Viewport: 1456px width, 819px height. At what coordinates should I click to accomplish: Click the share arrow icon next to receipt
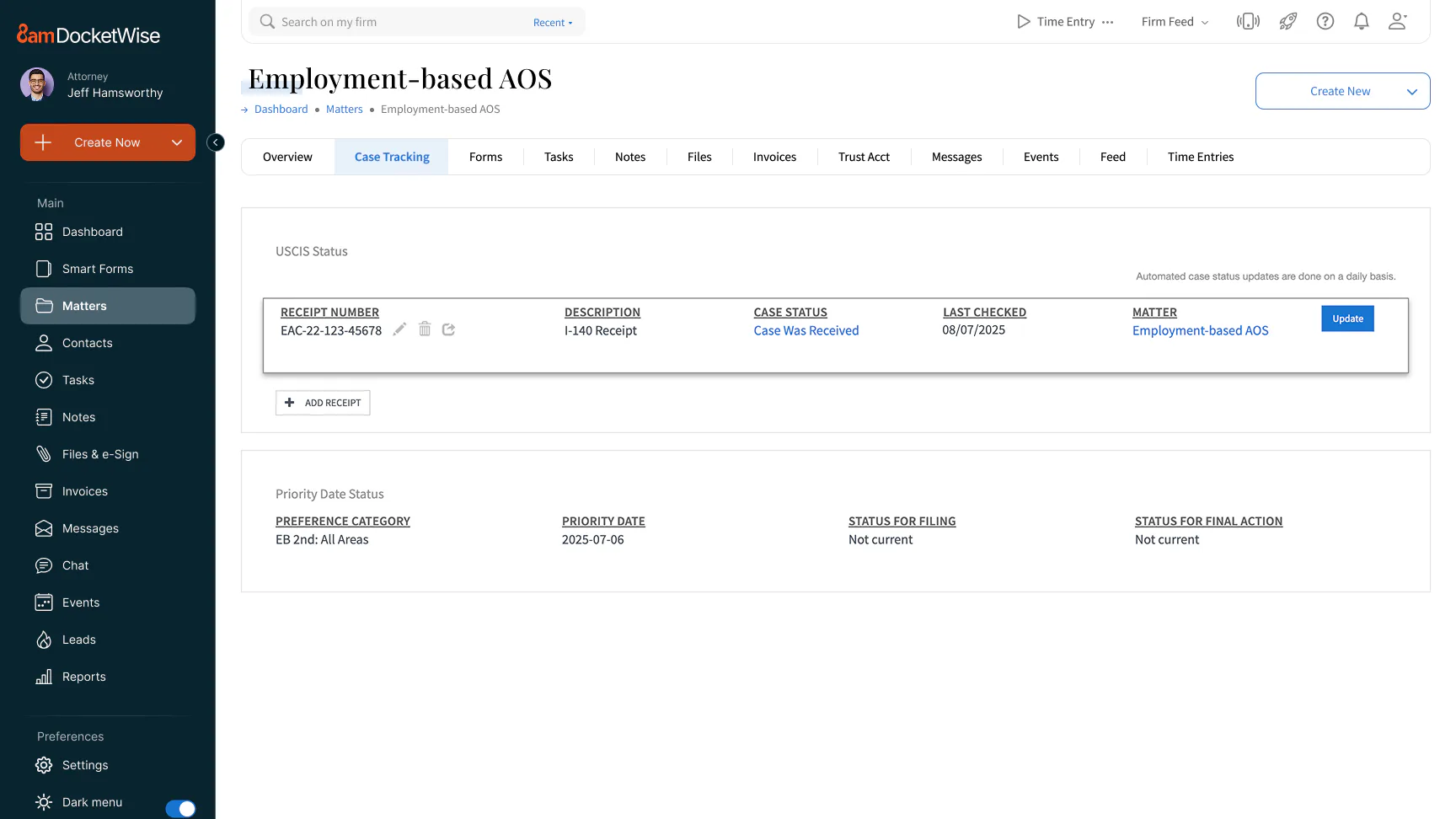pos(448,329)
